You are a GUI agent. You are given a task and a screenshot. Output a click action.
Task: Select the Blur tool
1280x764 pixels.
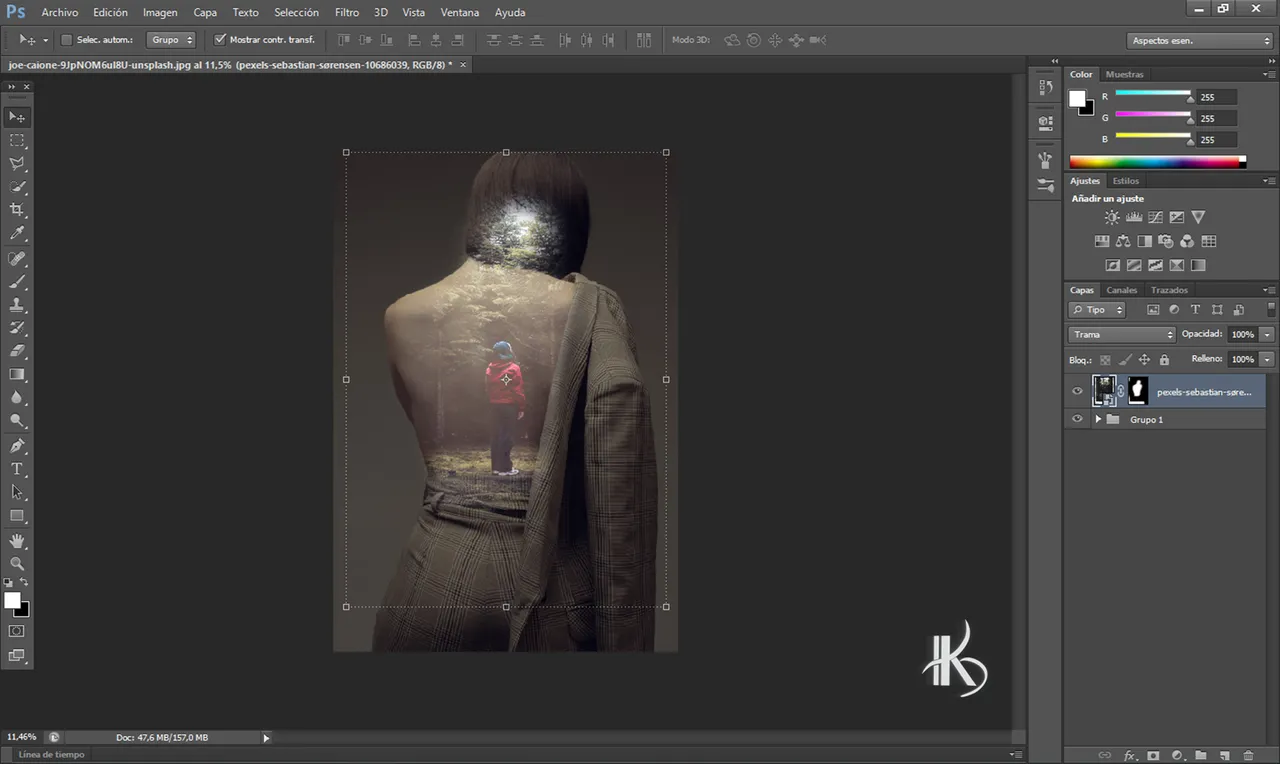(17, 398)
